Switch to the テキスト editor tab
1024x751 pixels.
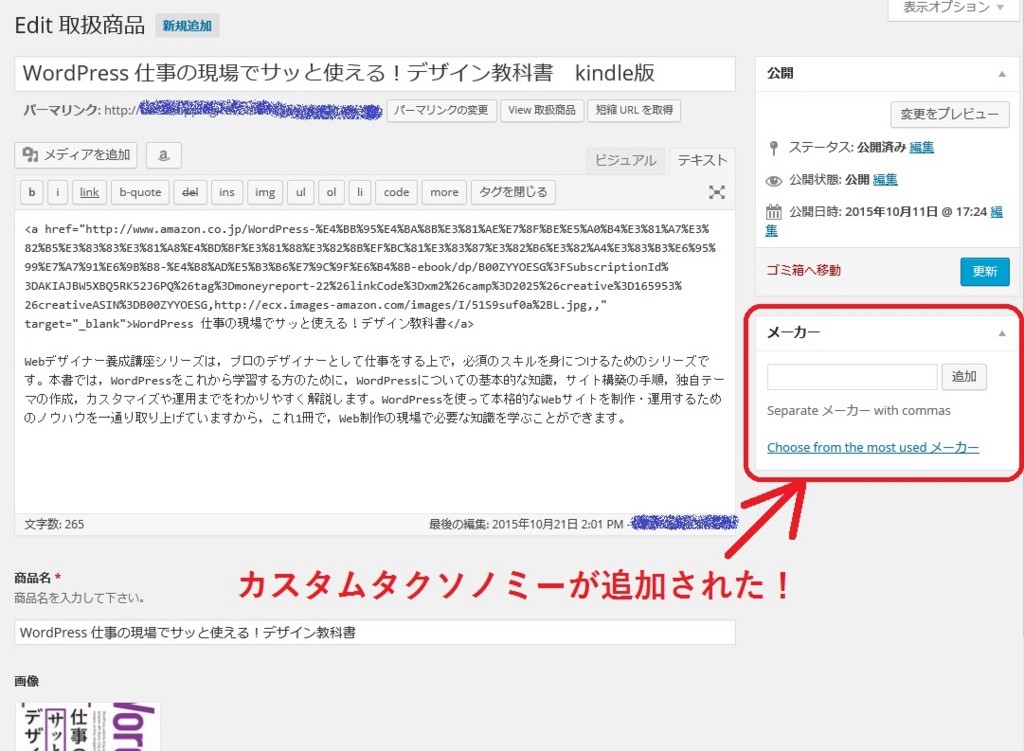coord(702,161)
